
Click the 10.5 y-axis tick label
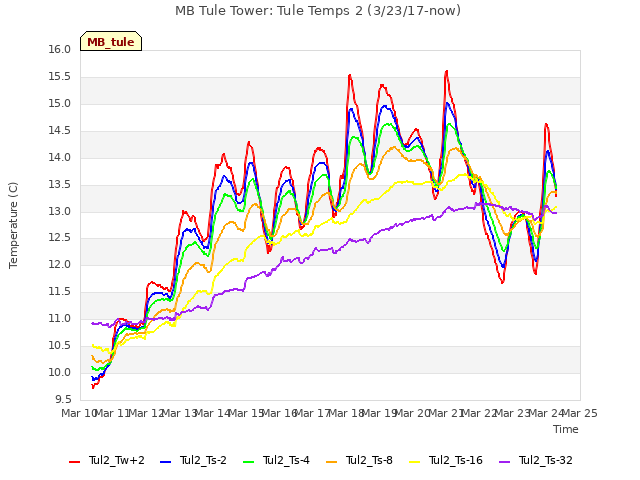click(60, 346)
